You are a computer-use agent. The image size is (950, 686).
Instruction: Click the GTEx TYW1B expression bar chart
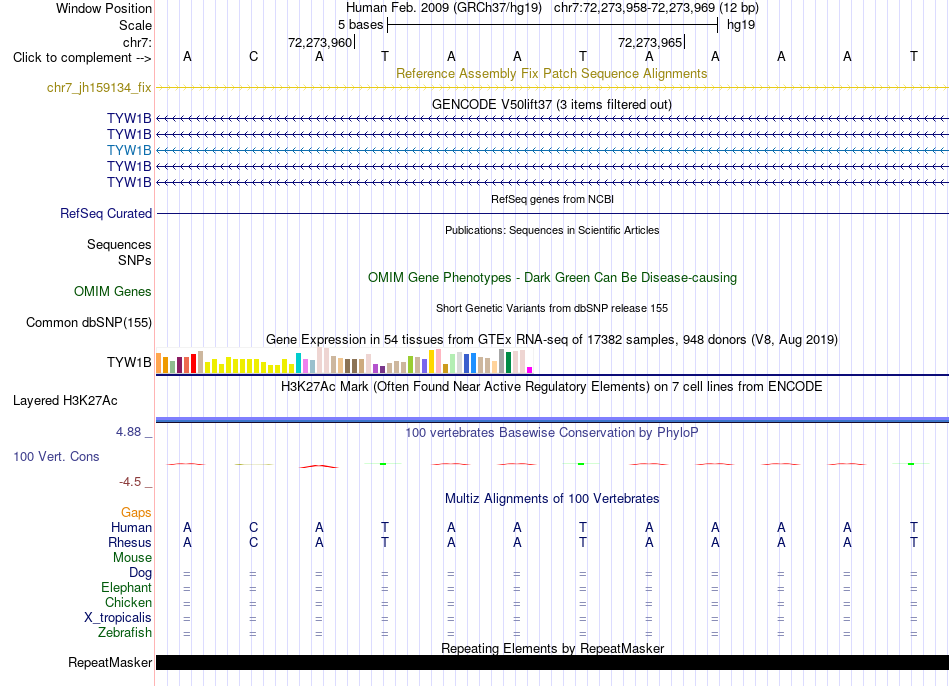coord(344,361)
